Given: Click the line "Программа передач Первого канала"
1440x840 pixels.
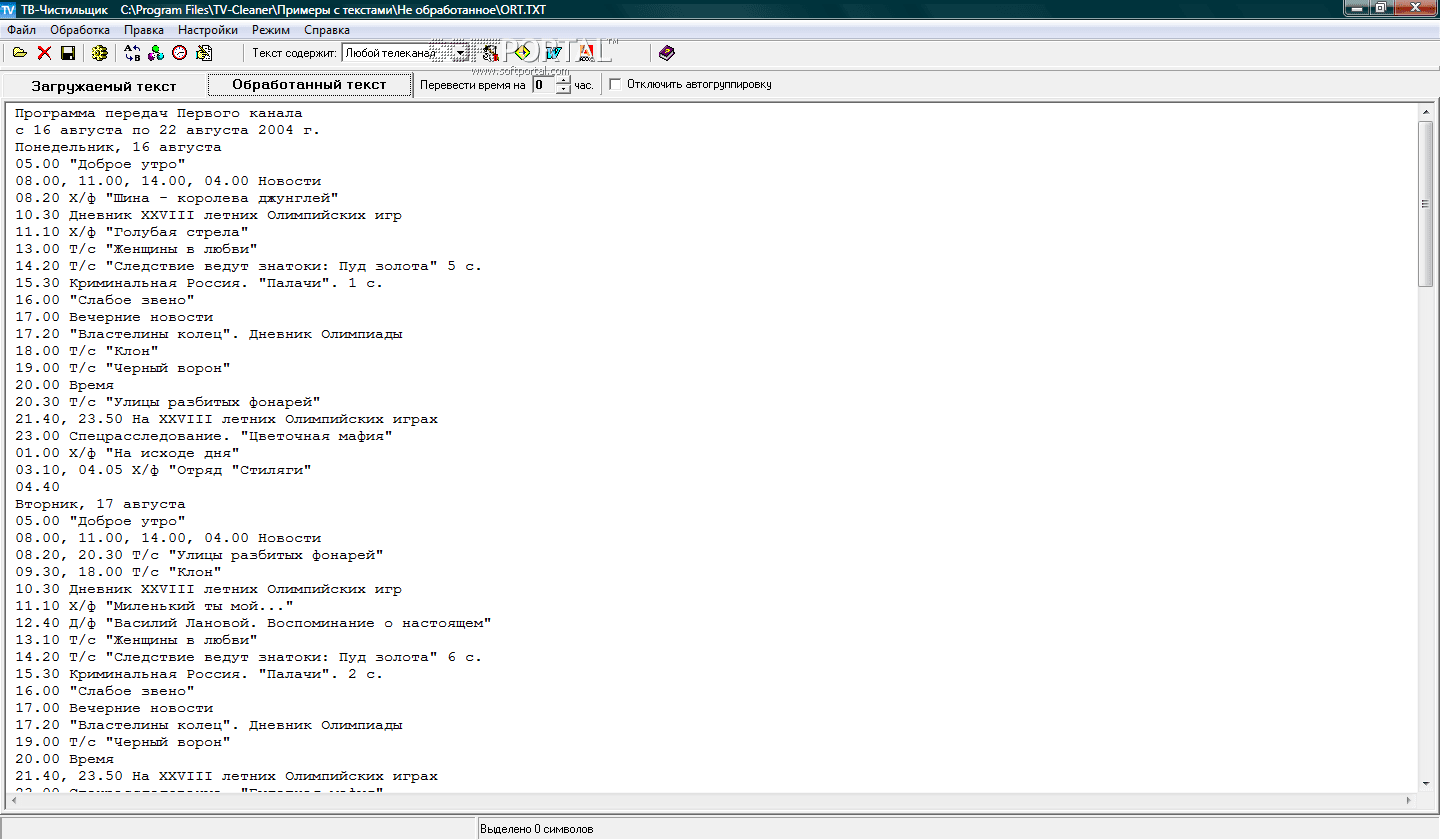Looking at the screenshot, I should point(159,113).
